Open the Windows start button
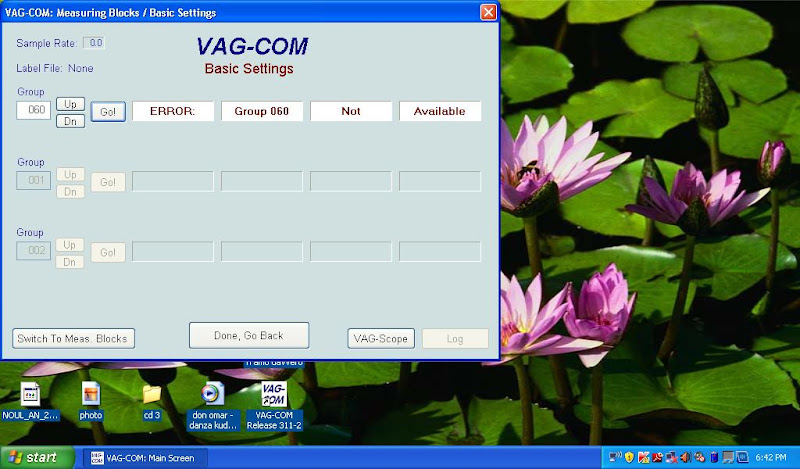 (36, 457)
